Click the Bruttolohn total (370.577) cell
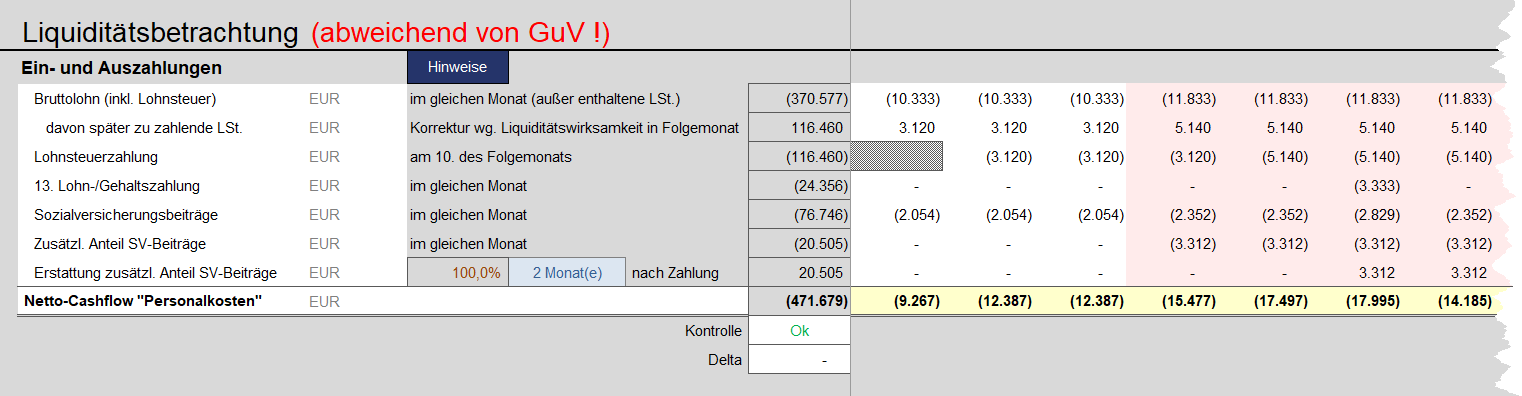The width and height of the screenshot is (1522, 396). tap(799, 99)
